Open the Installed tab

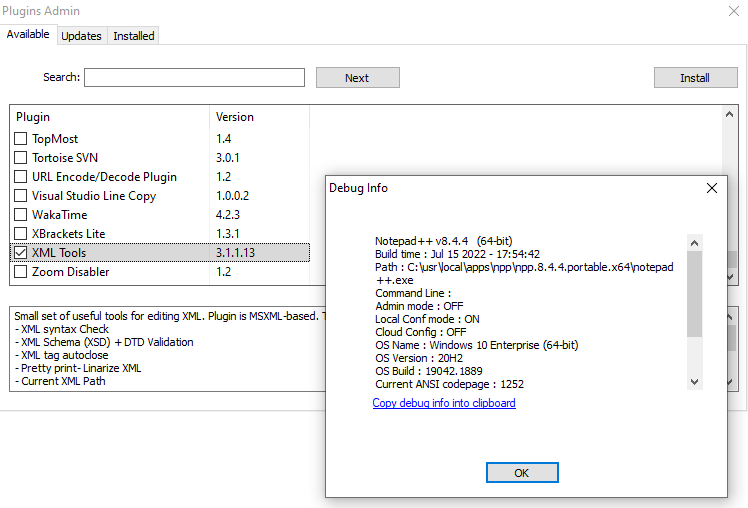134,36
